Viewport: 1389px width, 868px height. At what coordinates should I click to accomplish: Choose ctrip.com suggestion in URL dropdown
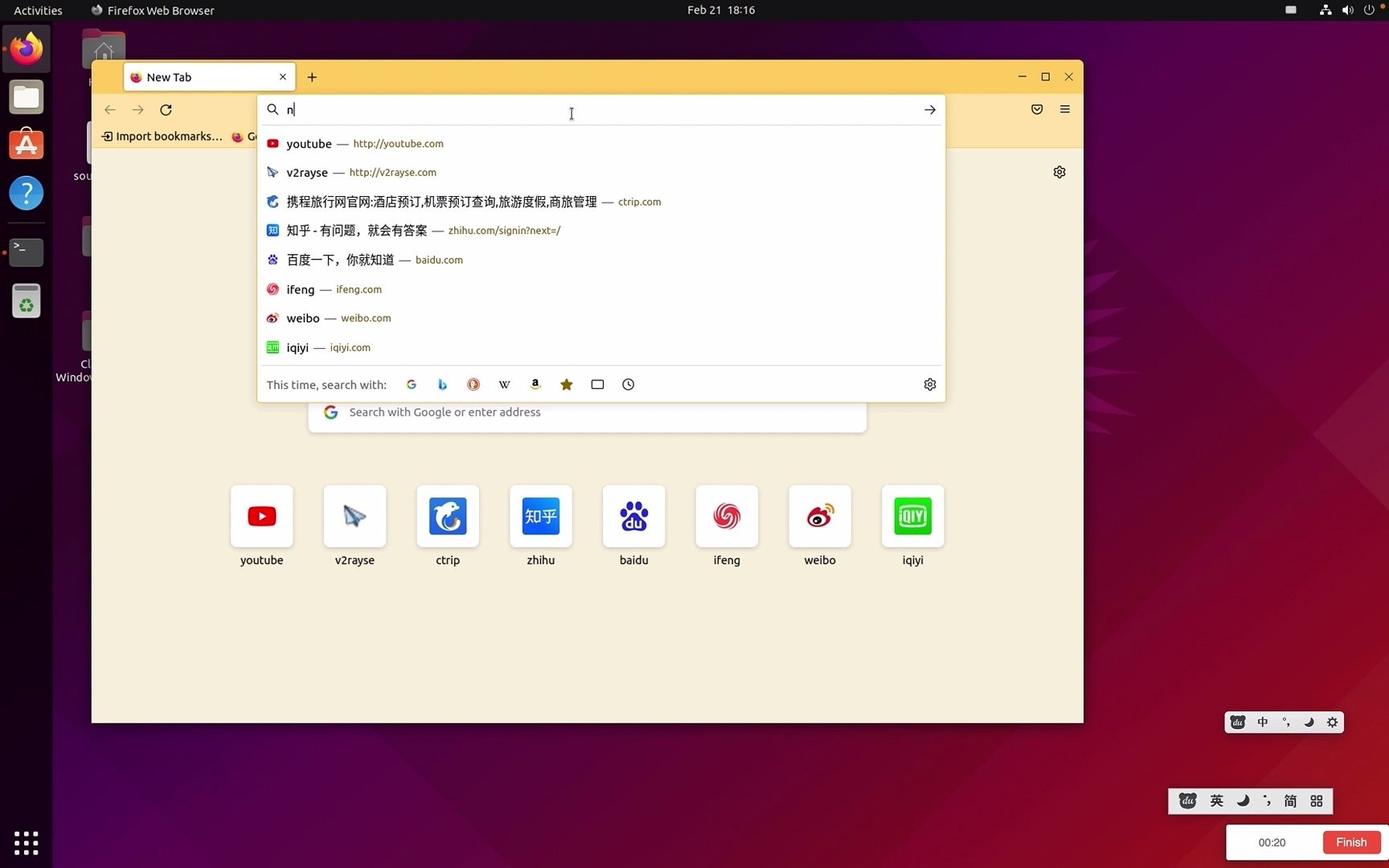click(601, 202)
